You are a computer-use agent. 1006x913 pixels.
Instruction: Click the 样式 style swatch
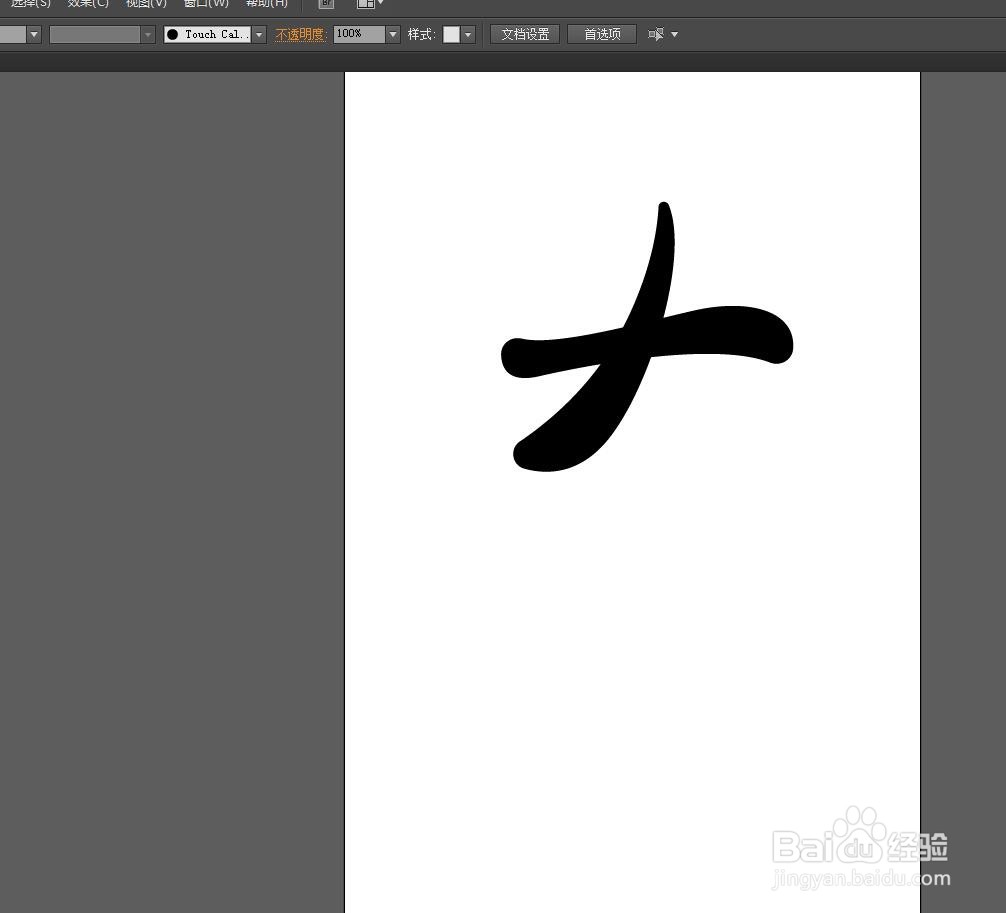pos(452,35)
